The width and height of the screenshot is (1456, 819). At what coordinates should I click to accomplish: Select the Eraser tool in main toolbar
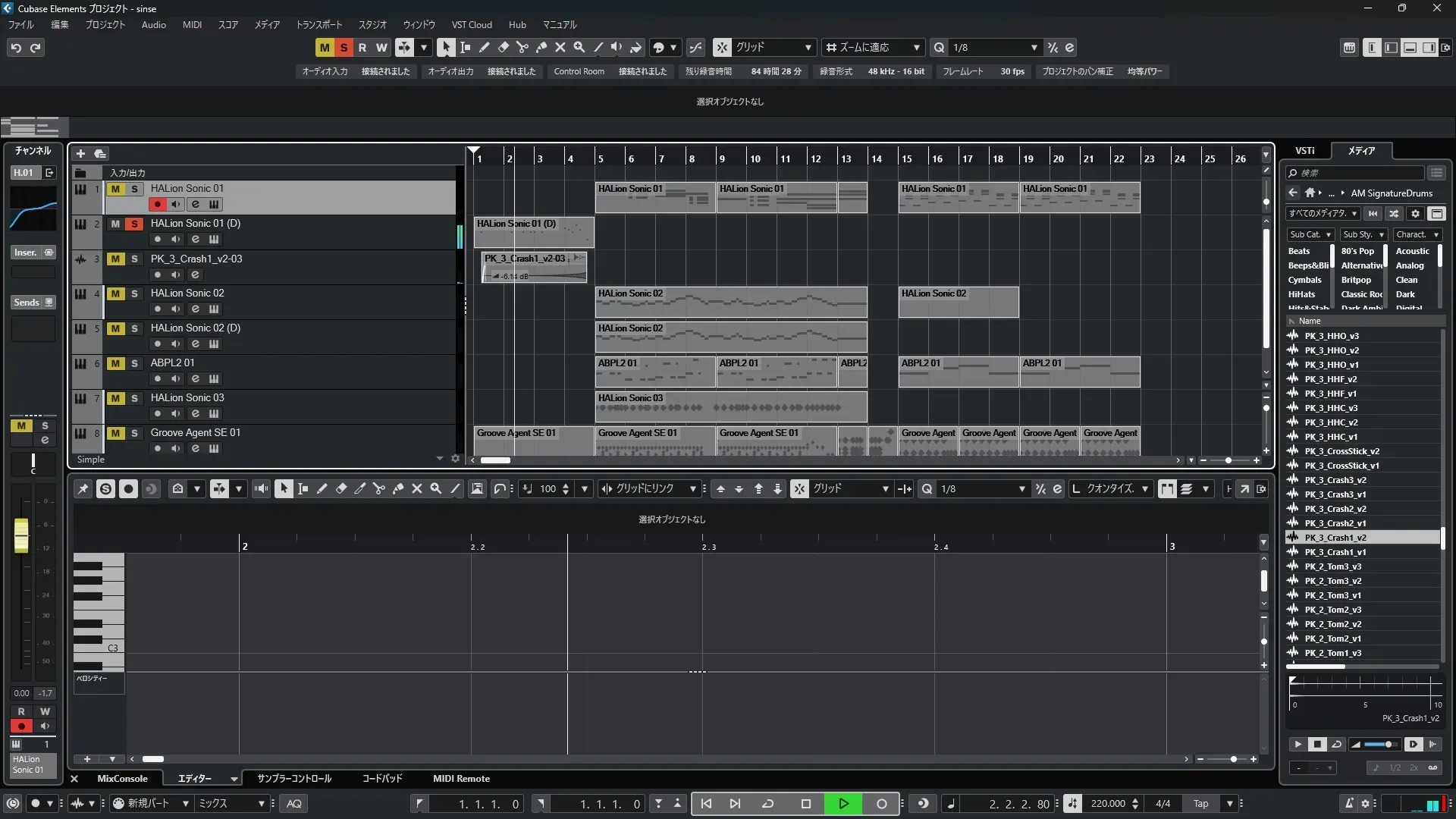(x=504, y=47)
